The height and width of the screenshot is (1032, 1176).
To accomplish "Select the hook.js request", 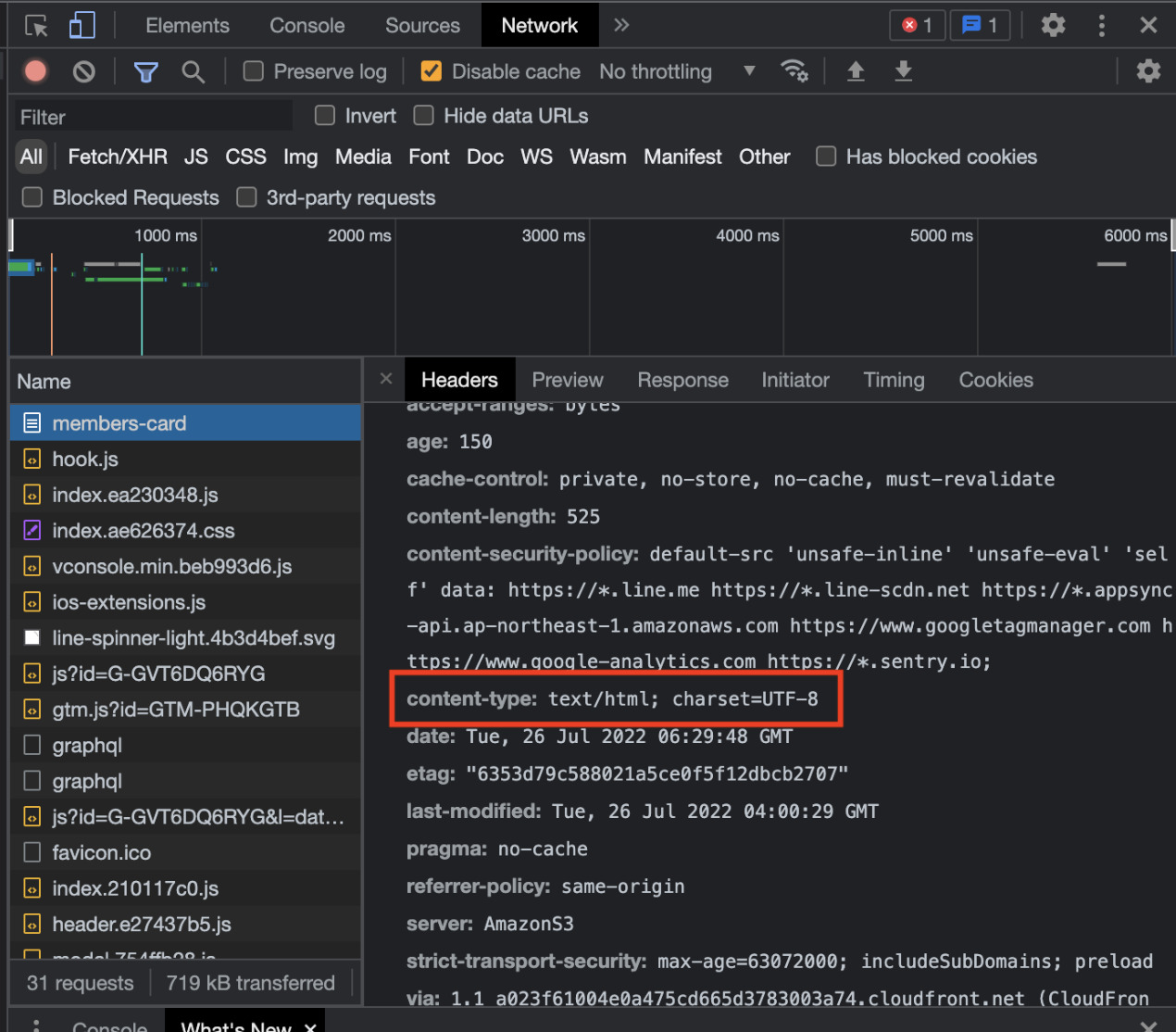I will tap(84, 459).
